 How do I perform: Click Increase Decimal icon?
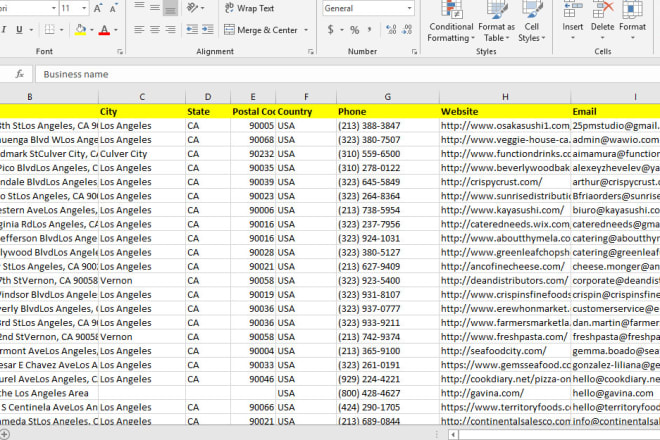click(x=391, y=29)
